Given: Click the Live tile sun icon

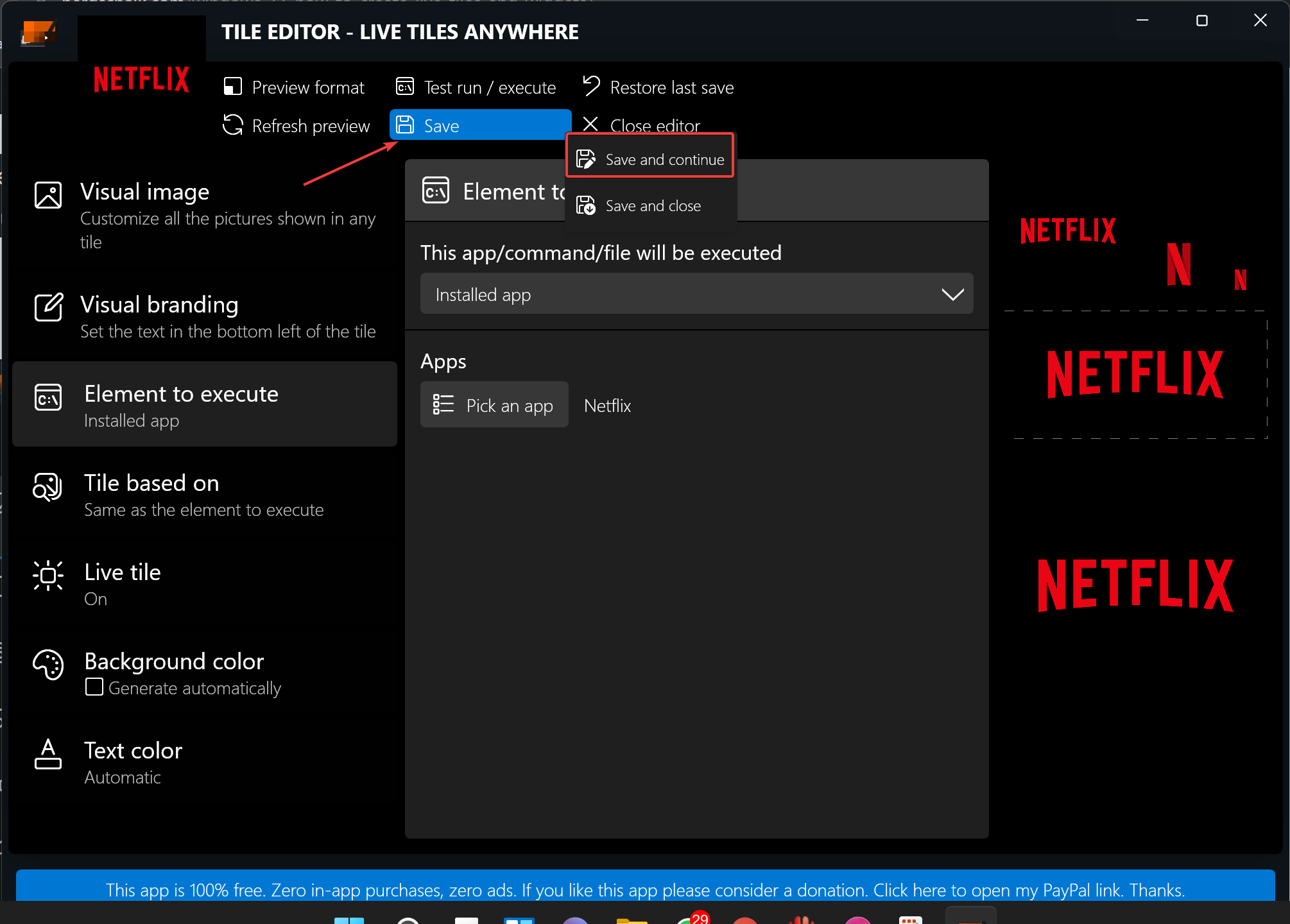Looking at the screenshot, I should point(47,576).
